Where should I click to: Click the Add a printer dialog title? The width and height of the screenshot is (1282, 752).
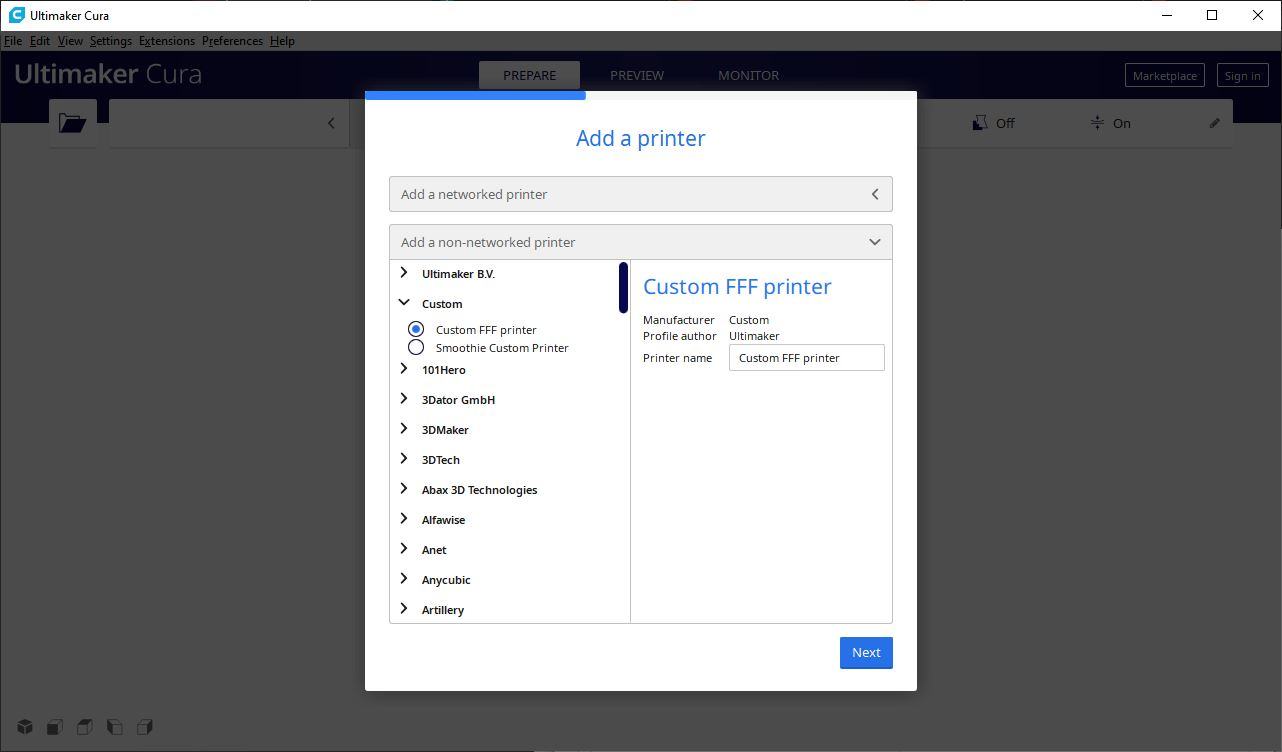(x=641, y=138)
